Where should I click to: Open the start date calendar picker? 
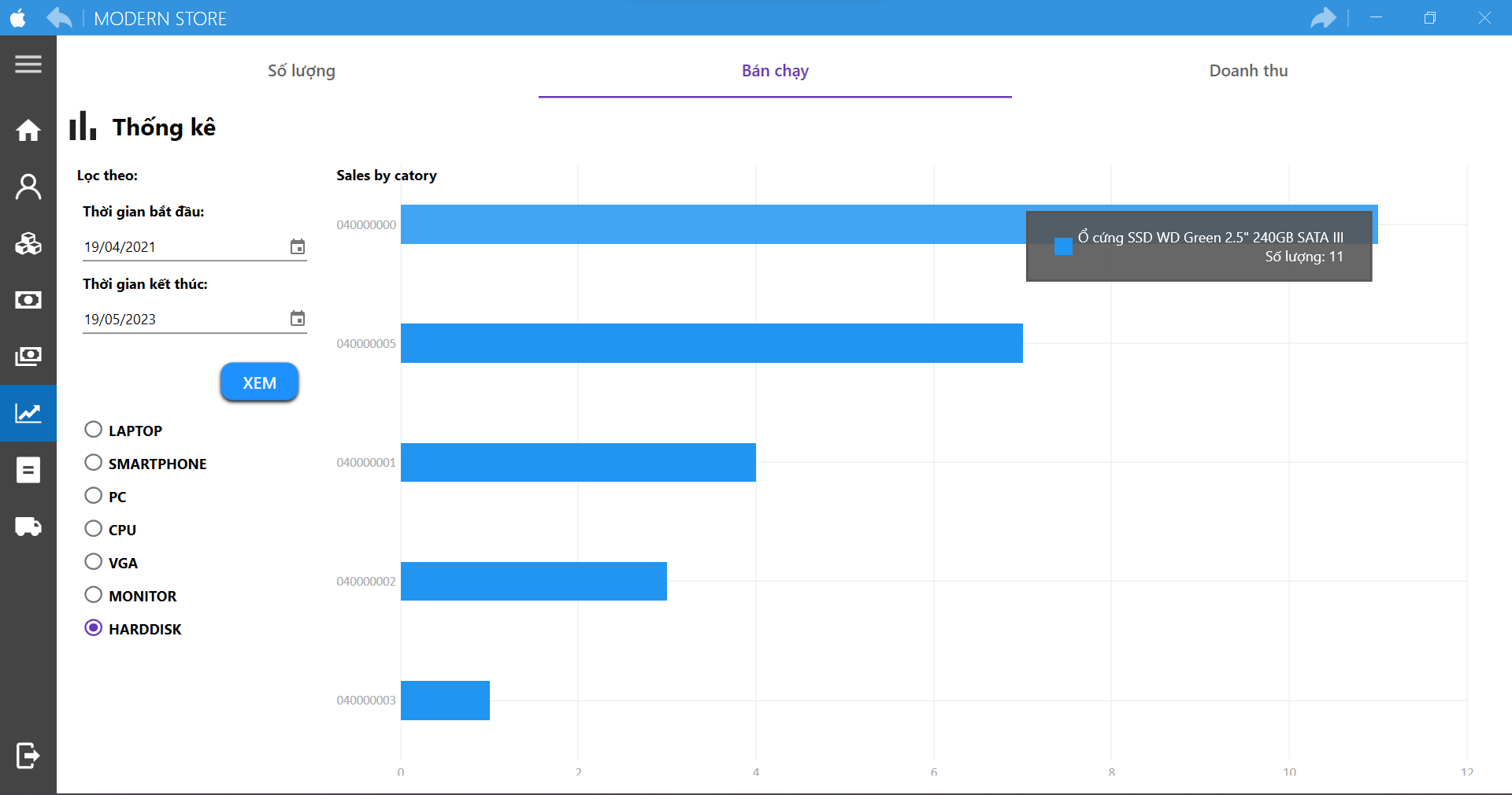tap(297, 246)
